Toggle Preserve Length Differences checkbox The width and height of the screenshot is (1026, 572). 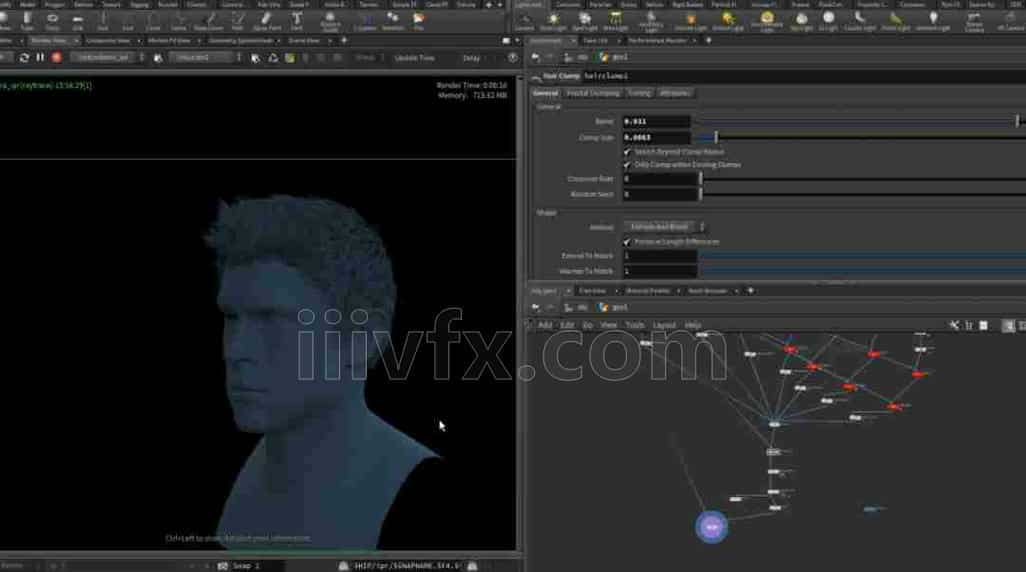coord(627,242)
